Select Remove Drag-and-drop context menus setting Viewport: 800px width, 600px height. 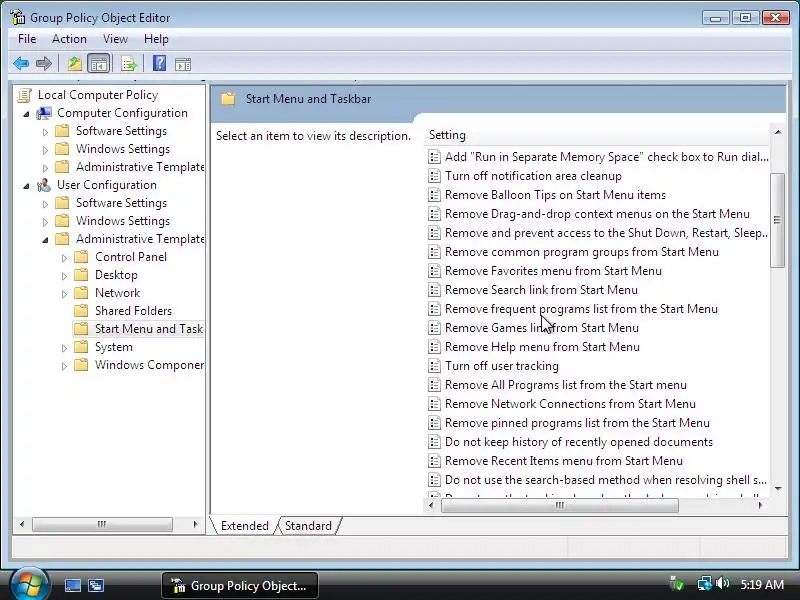click(x=597, y=214)
